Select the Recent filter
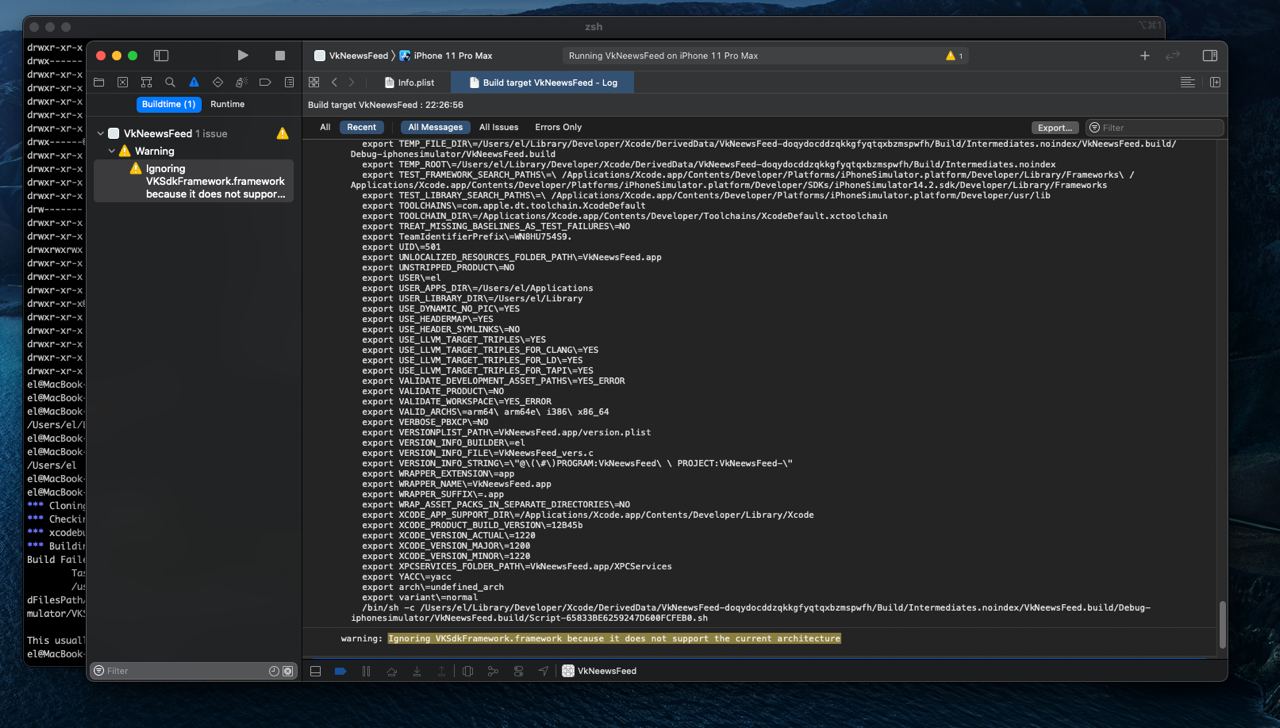The image size is (1280, 728). click(x=361, y=127)
